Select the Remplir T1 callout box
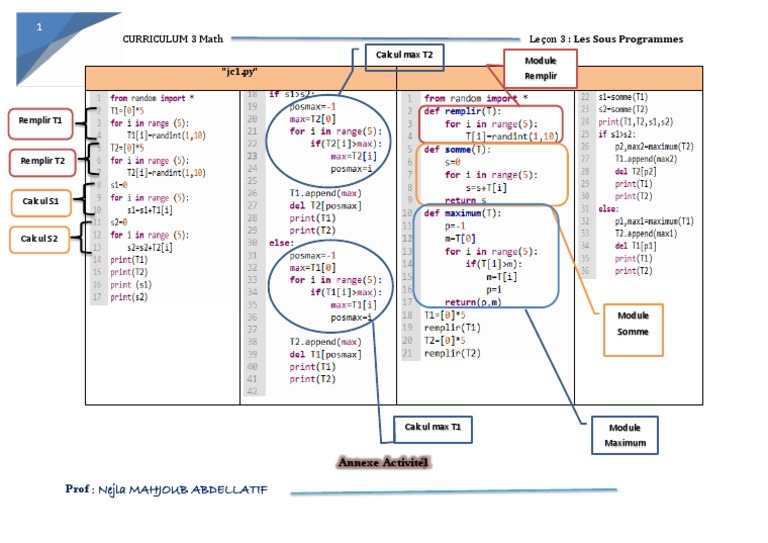Viewport: 768px width, 543px height. click(41, 122)
